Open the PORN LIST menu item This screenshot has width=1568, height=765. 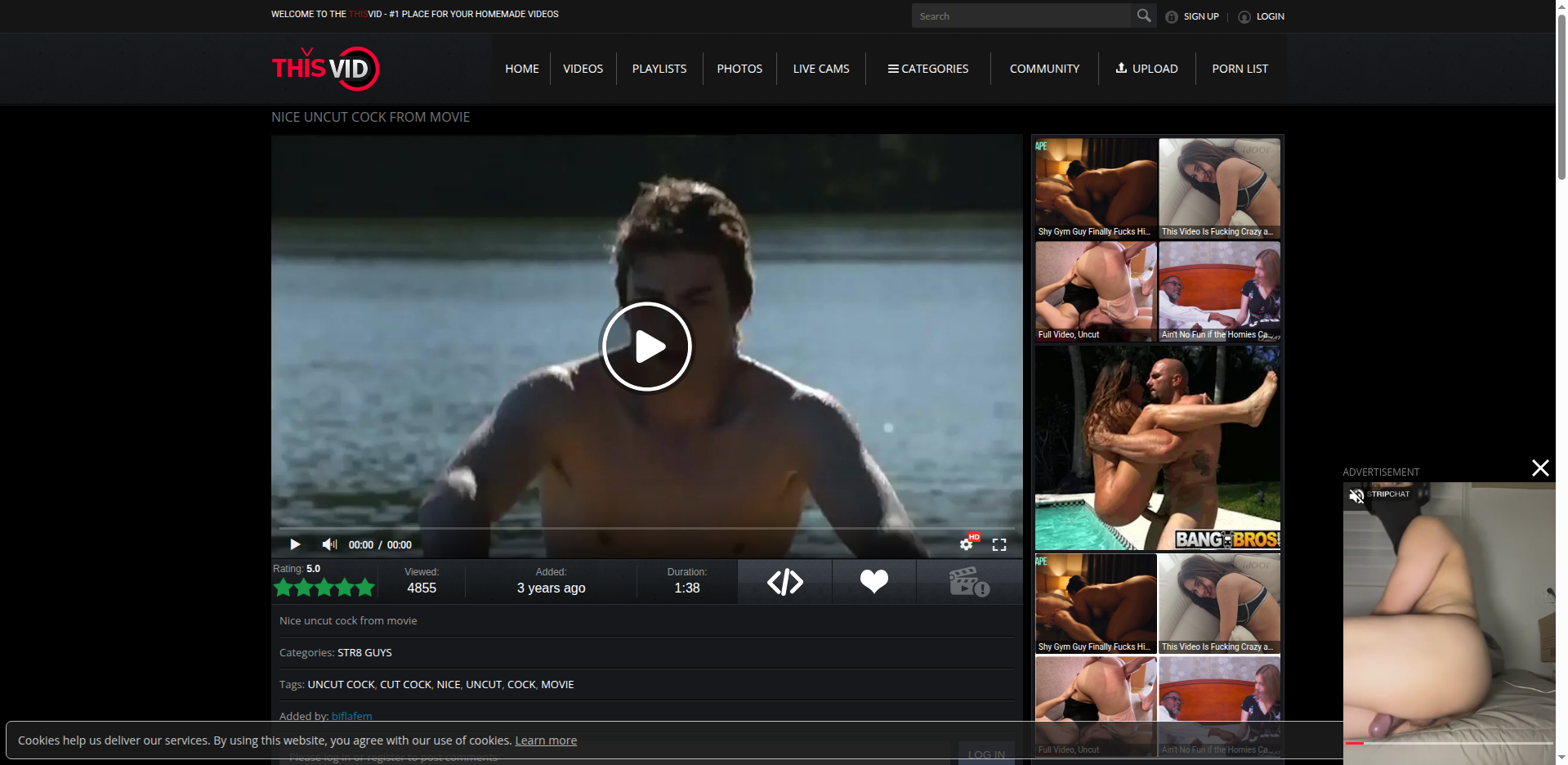point(1240,69)
